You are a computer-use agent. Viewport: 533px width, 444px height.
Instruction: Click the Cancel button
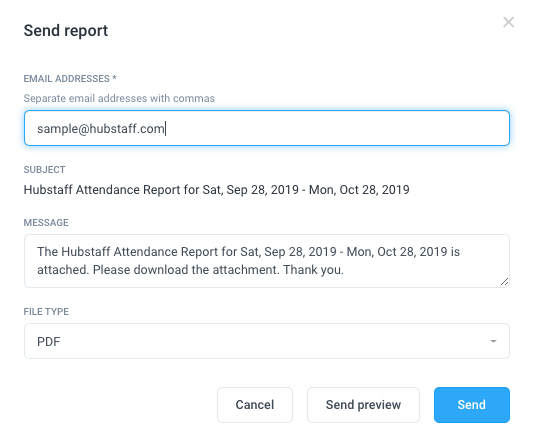(x=255, y=405)
